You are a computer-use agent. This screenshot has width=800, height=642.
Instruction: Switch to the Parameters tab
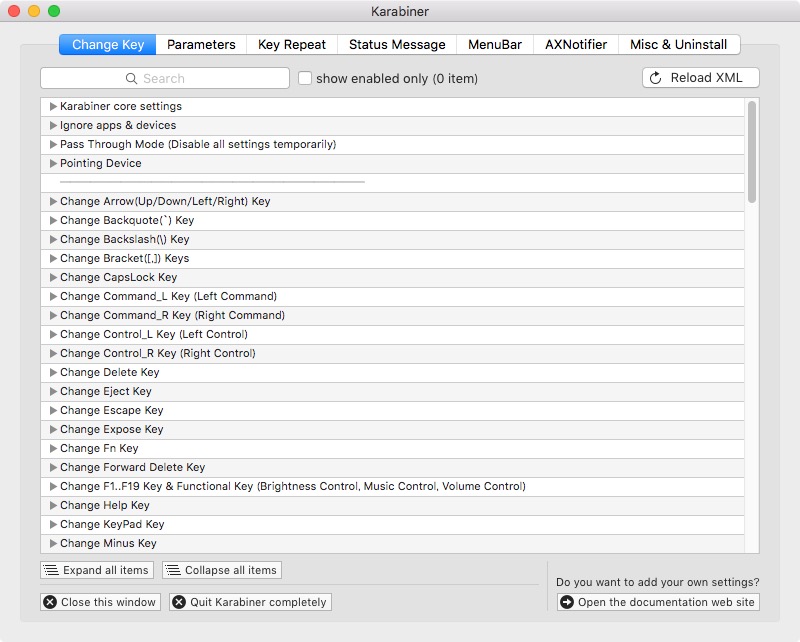[201, 45]
